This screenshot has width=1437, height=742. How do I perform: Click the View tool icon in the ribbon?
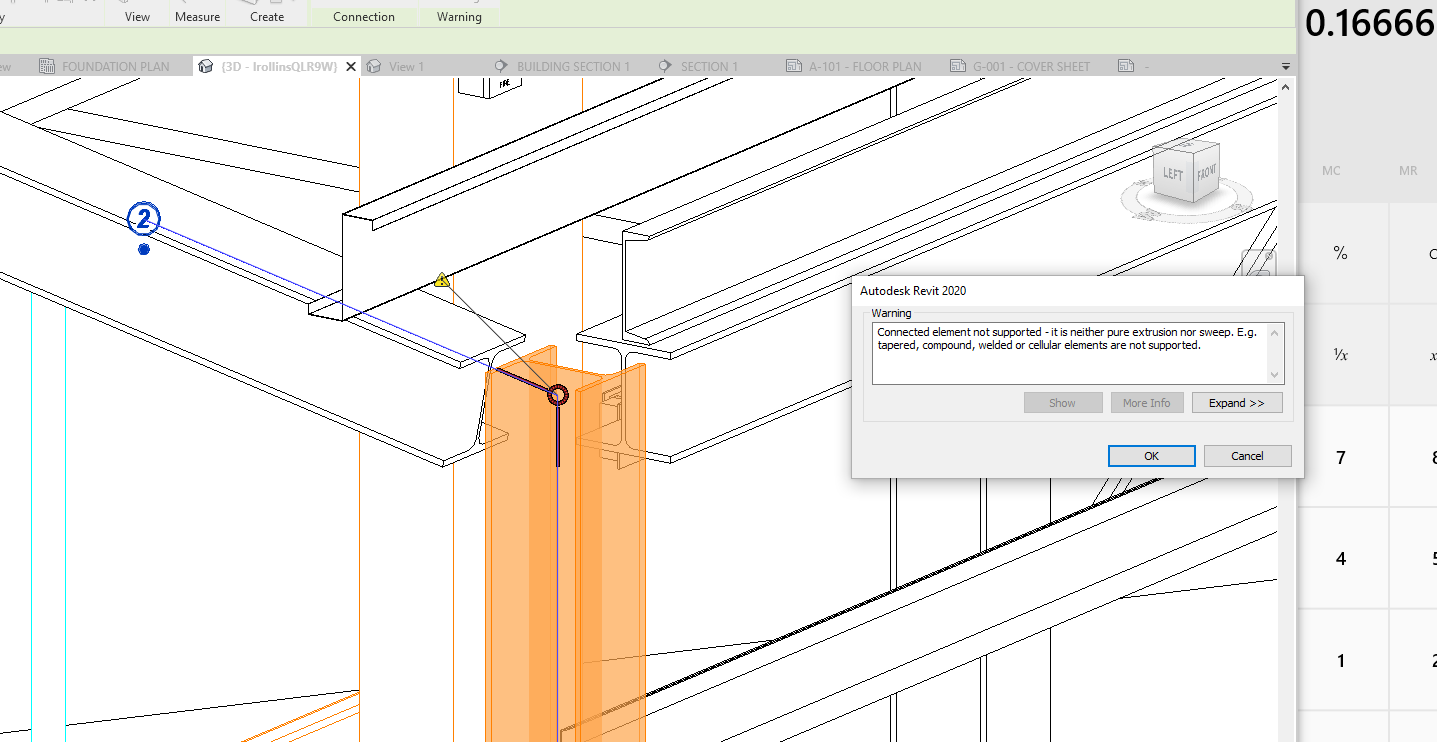(135, 16)
